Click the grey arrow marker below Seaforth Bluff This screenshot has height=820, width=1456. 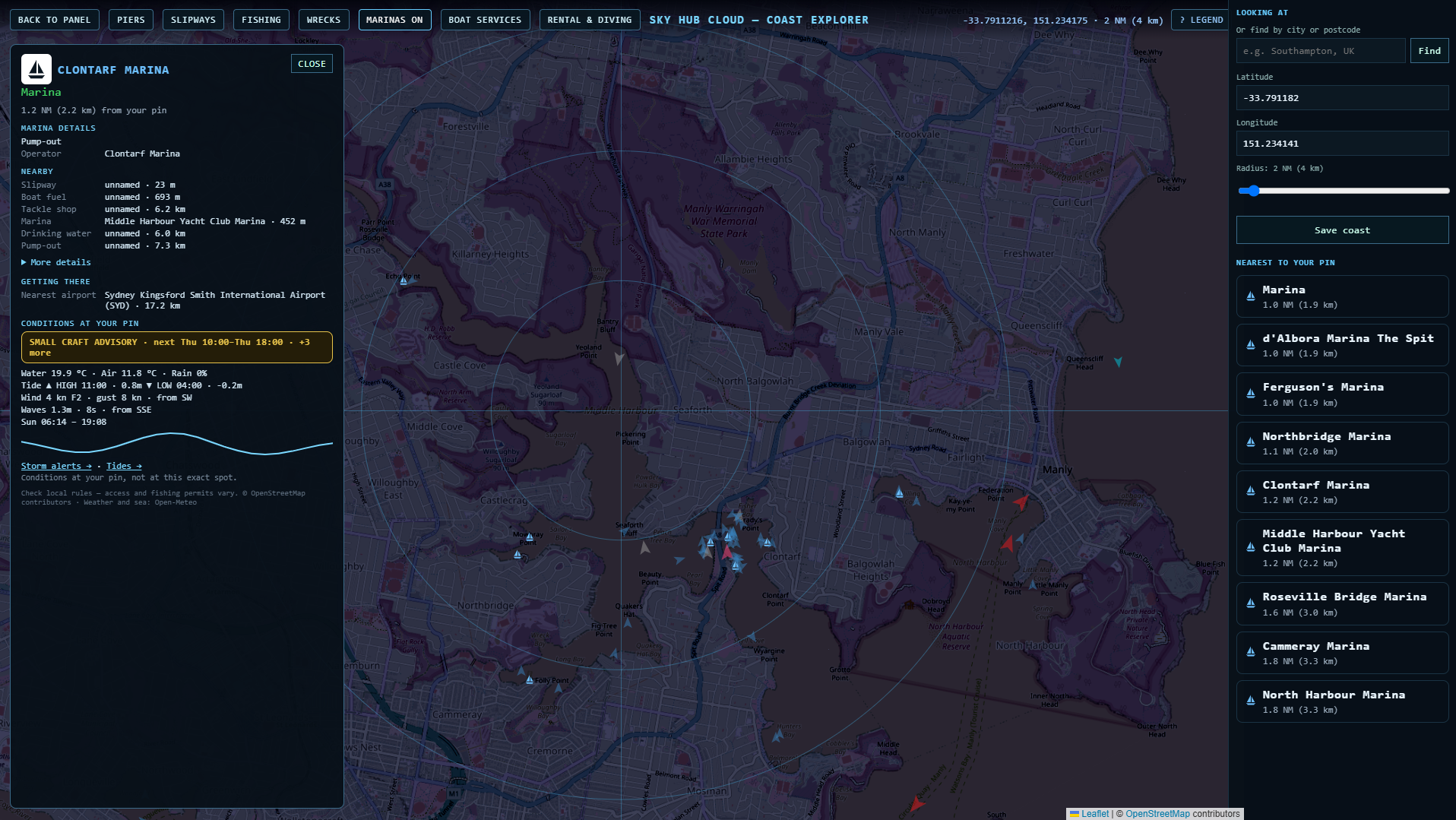pos(645,547)
